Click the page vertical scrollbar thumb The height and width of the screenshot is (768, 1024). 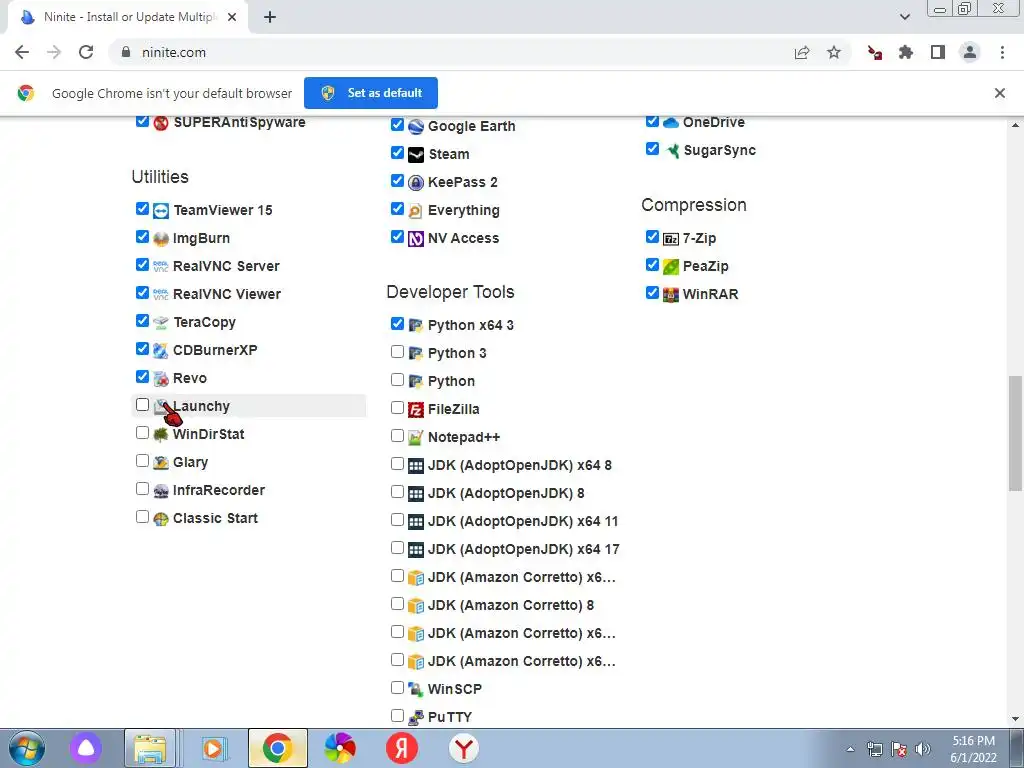[x=1015, y=432]
